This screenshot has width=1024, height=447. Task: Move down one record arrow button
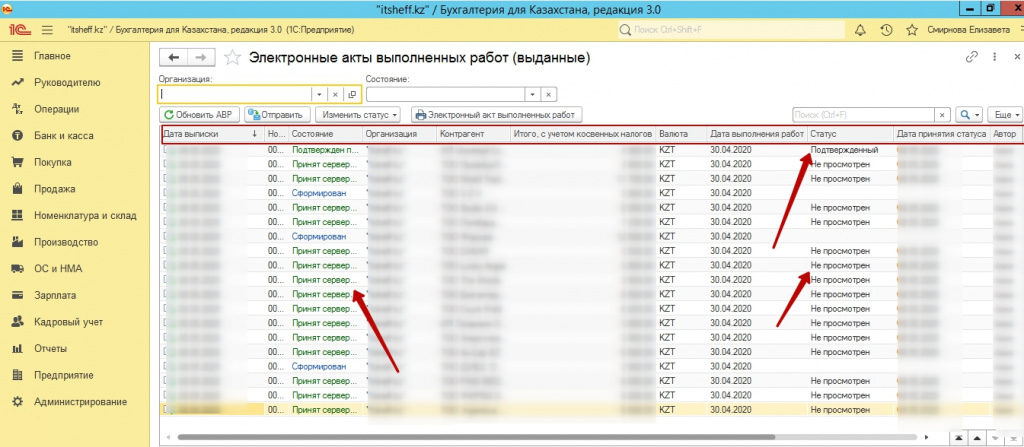(x=995, y=437)
